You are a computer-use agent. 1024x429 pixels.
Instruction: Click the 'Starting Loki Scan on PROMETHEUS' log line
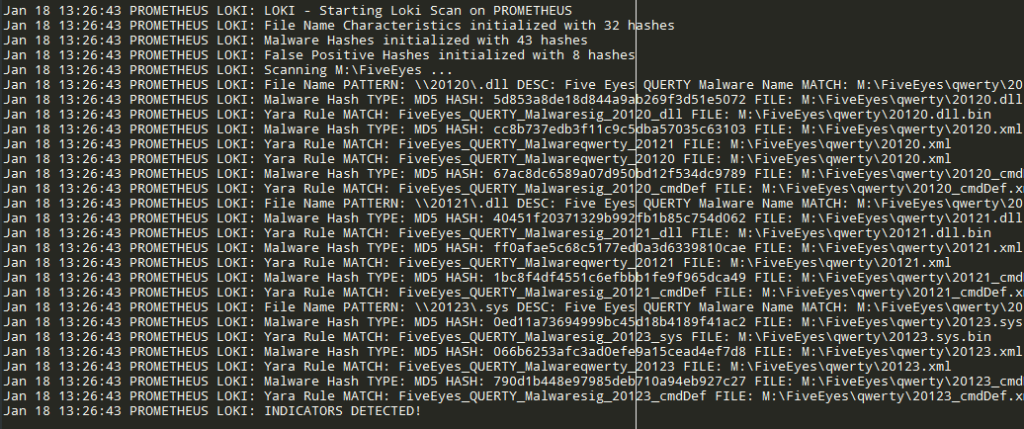287,10
